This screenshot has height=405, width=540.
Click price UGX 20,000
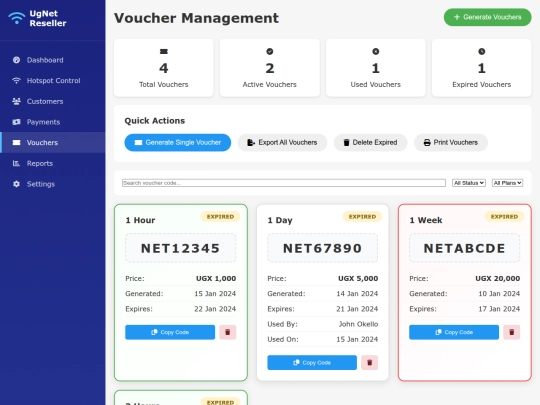tap(498, 279)
